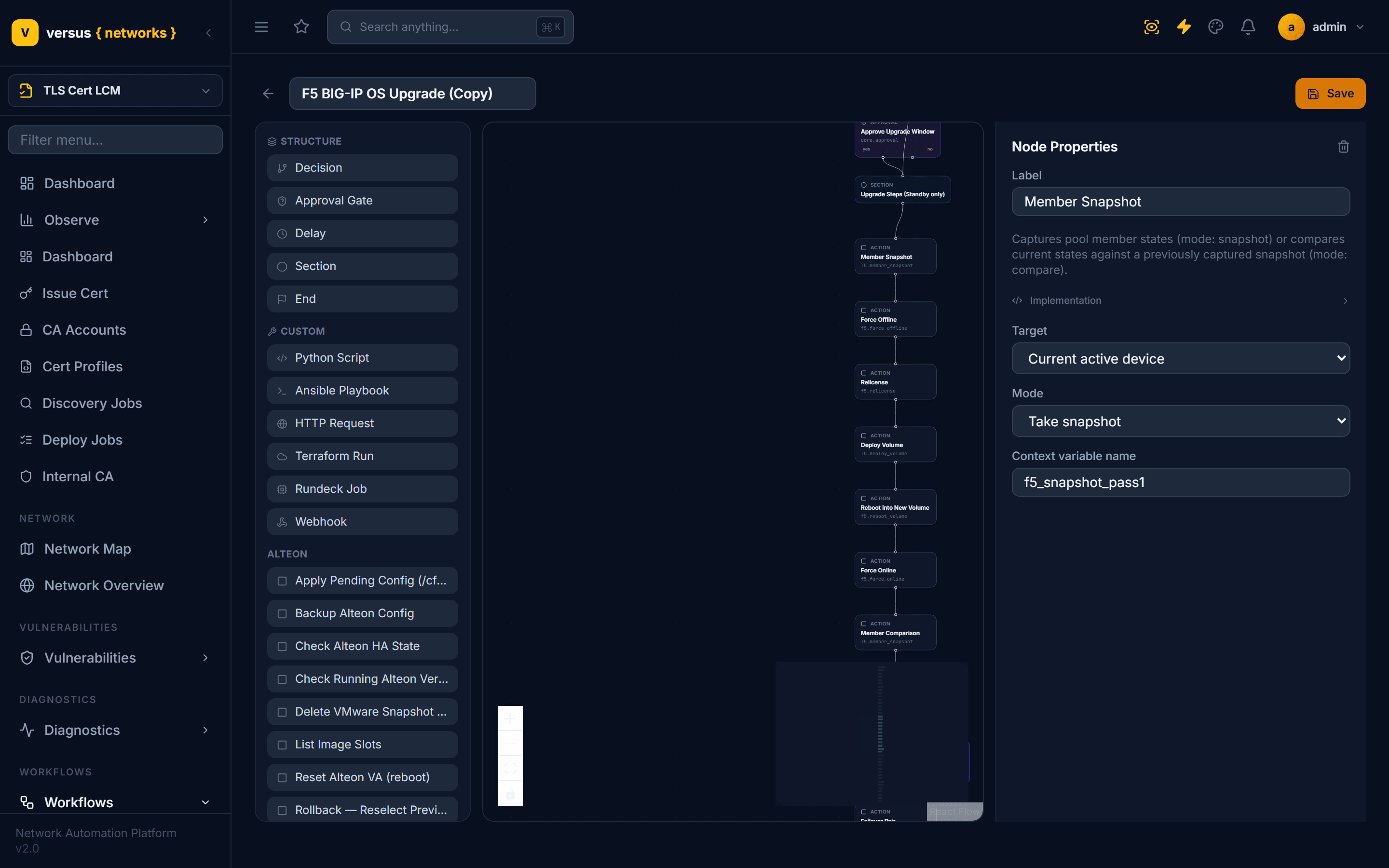Open the TLS Cert LCM app dropdown

(115, 91)
